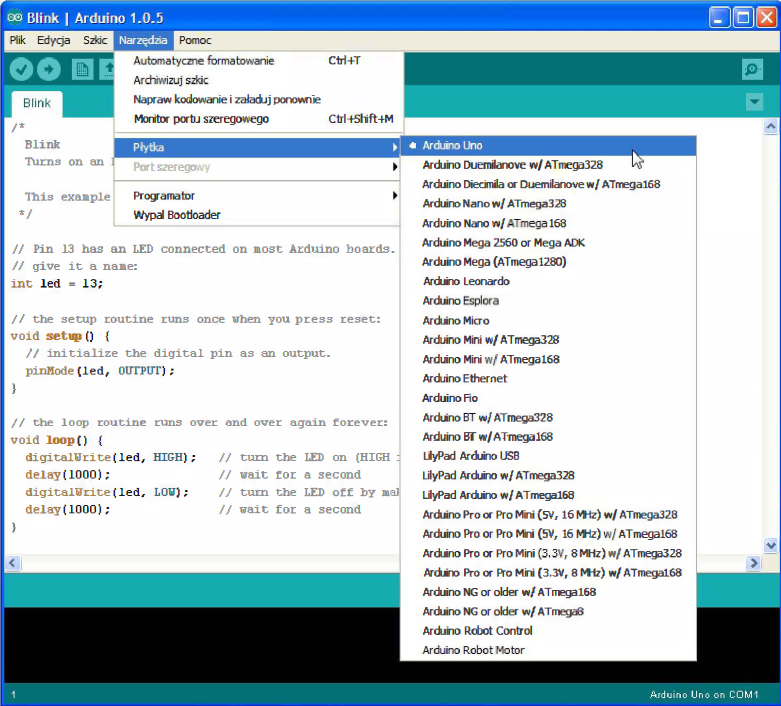
Task: Click the Upload arrow toolbar icon
Action: click(x=49, y=69)
